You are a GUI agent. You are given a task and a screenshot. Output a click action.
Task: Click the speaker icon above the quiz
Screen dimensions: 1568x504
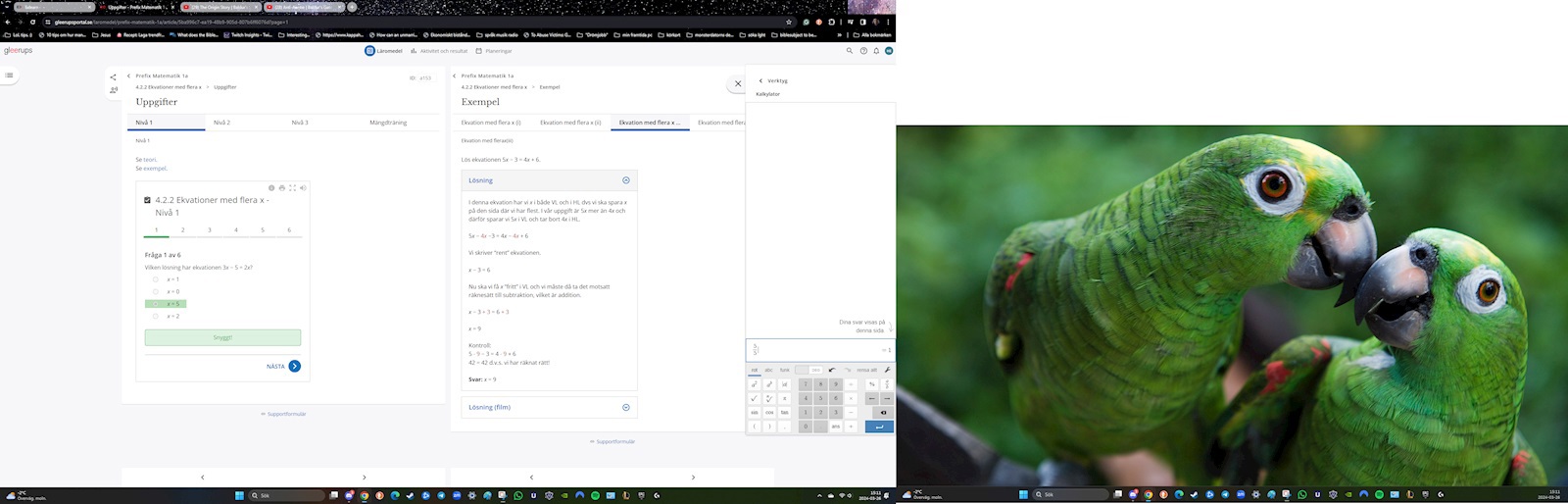[x=303, y=187]
